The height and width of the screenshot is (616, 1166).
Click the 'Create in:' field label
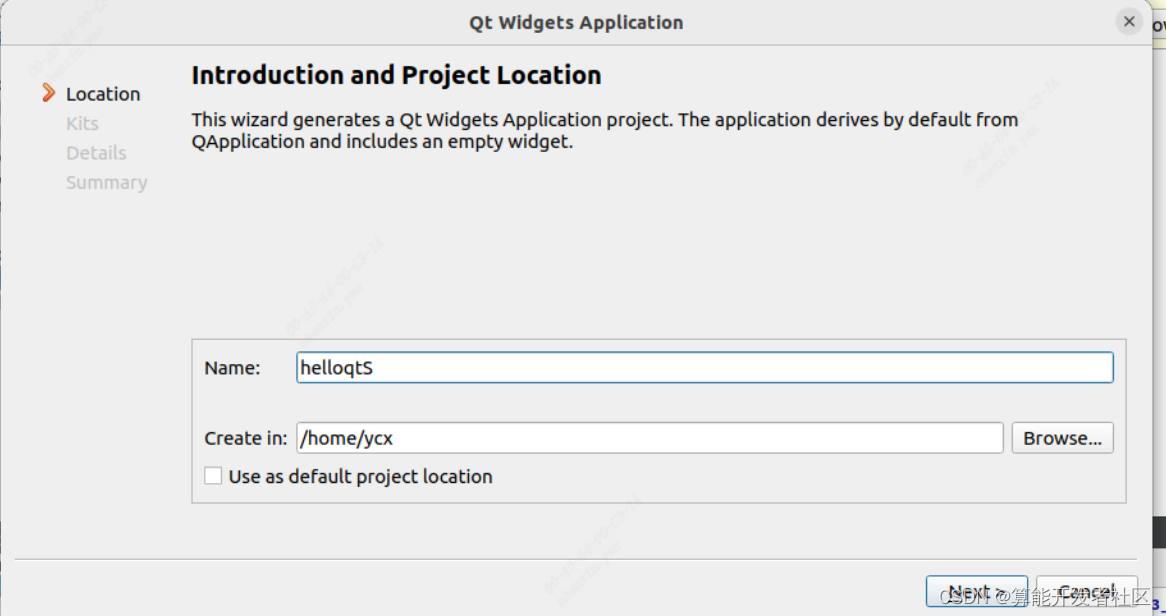click(246, 438)
